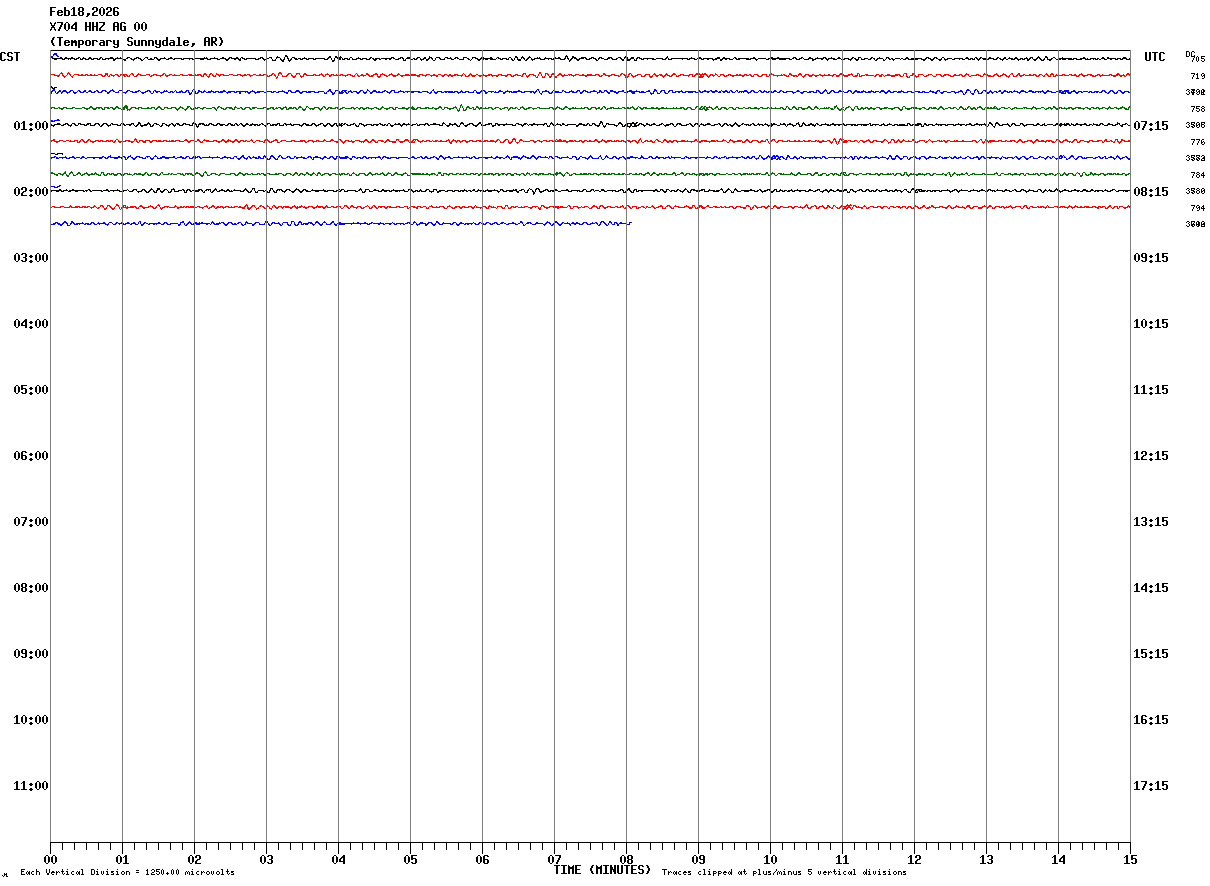This screenshot has height=886, width=1210.
Task: Click the UTC timezone label
Action: tap(1155, 57)
